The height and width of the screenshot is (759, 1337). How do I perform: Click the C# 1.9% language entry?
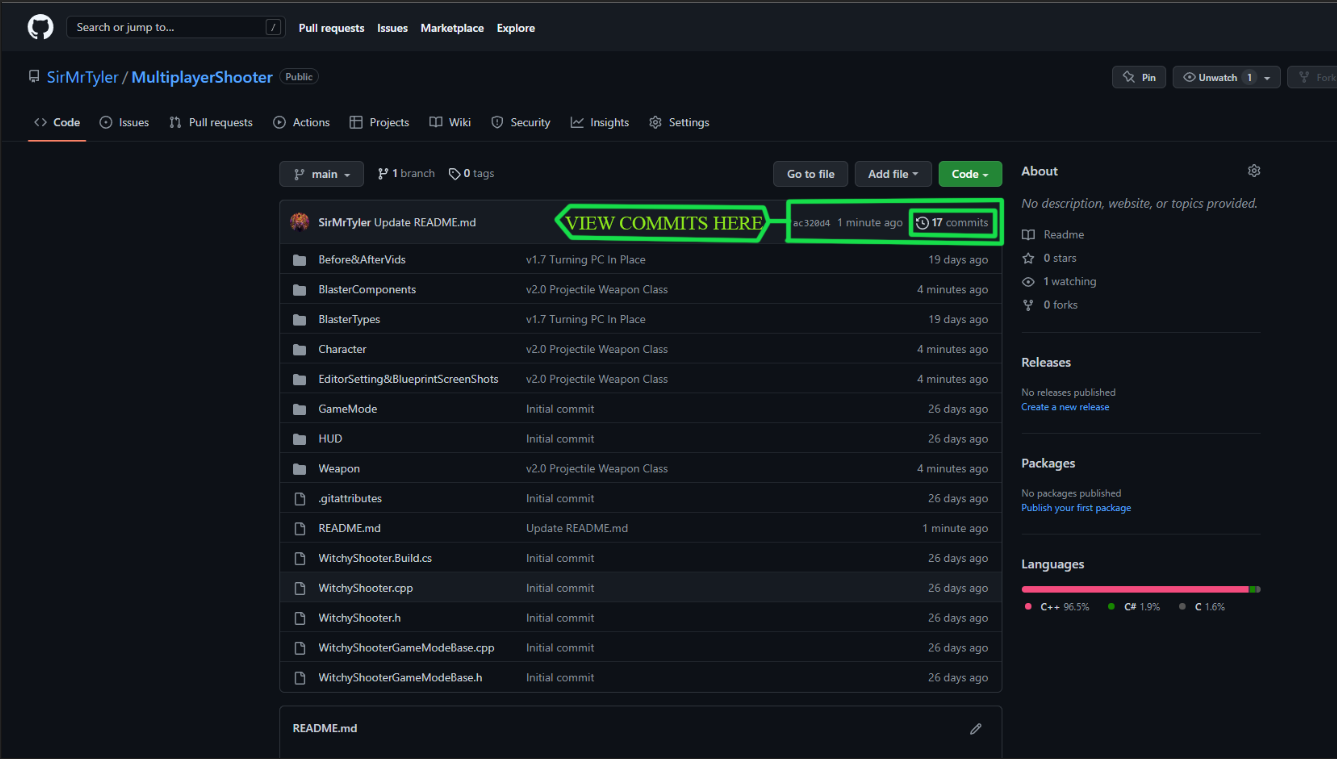[1134, 607]
